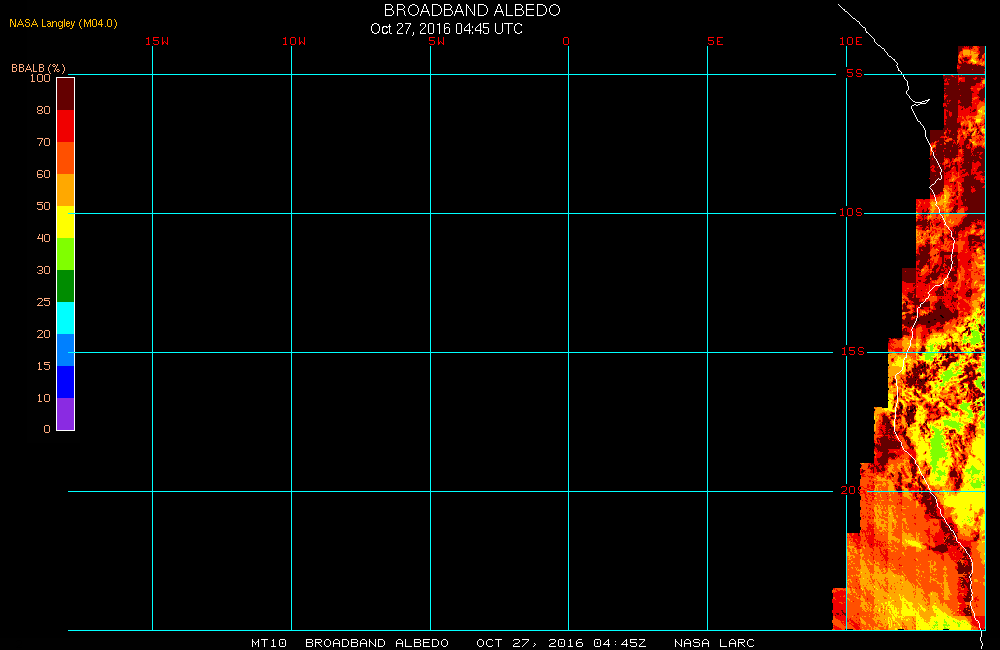1000x650 pixels.
Task: Click the colorbar value 30
Action: pyautogui.click(x=43, y=270)
